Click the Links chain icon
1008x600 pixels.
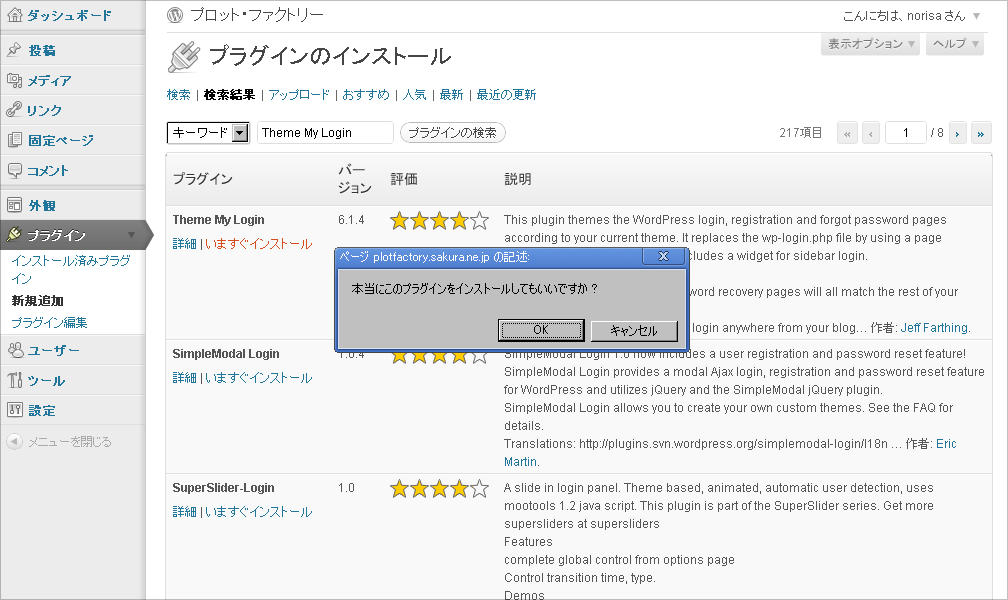pyautogui.click(x=14, y=109)
